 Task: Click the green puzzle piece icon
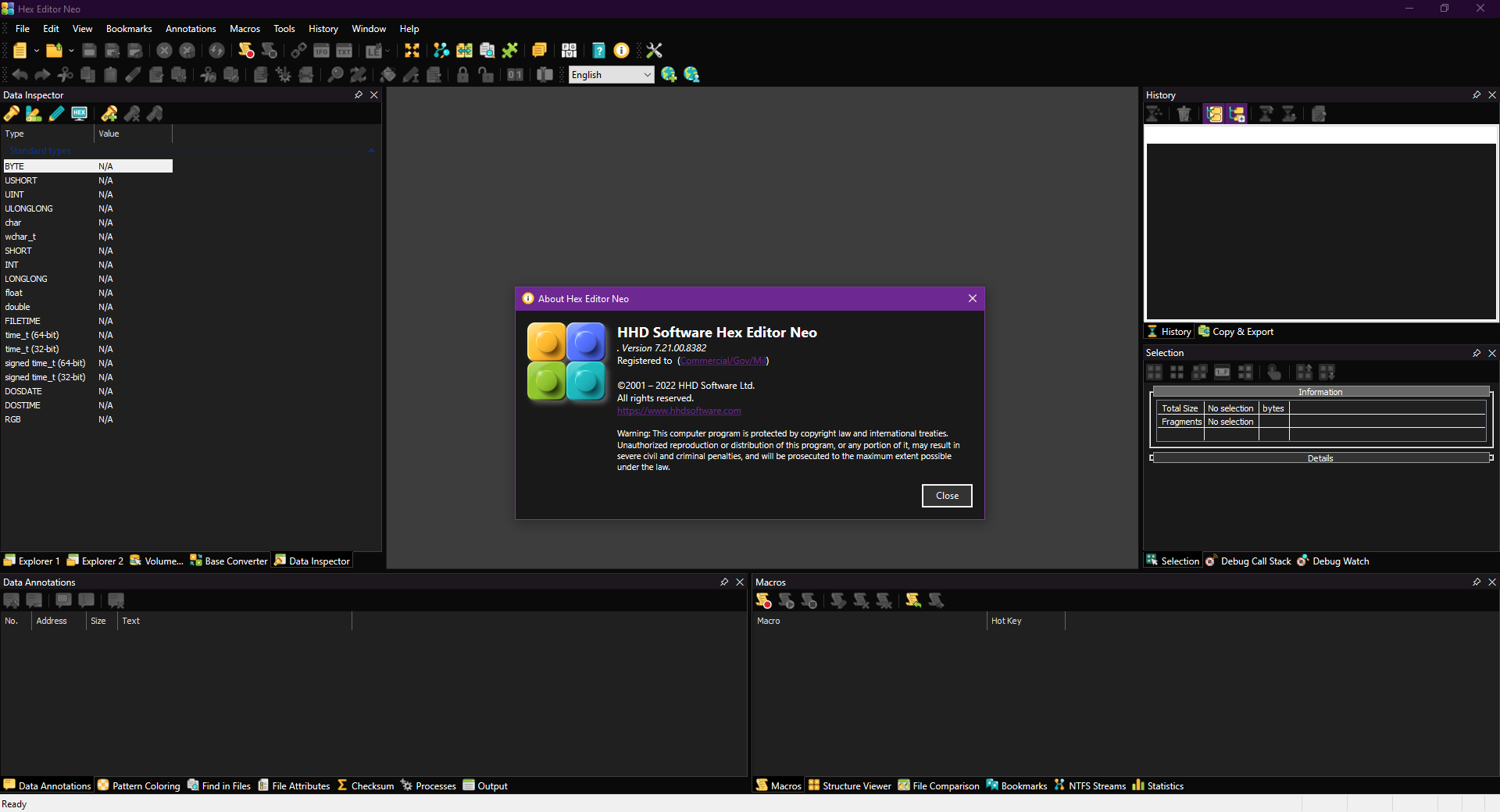(509, 51)
